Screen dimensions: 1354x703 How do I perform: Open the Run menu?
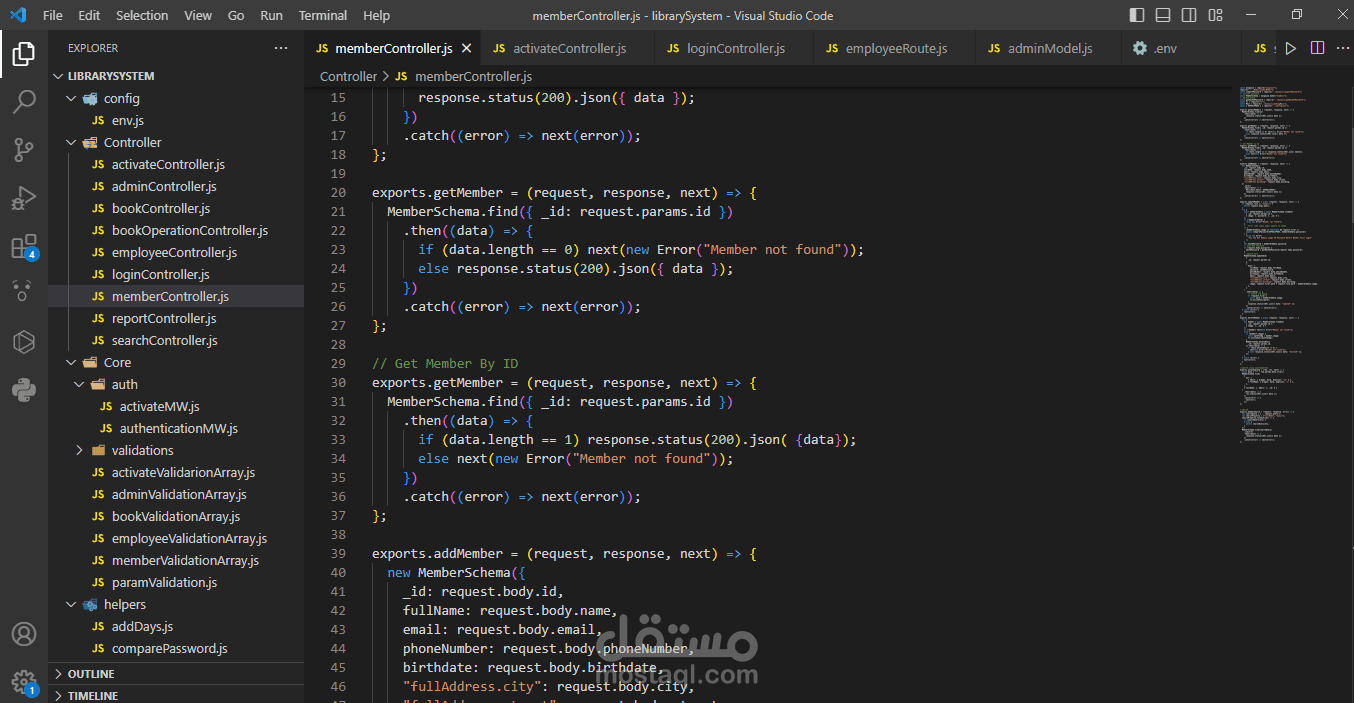[x=271, y=15]
